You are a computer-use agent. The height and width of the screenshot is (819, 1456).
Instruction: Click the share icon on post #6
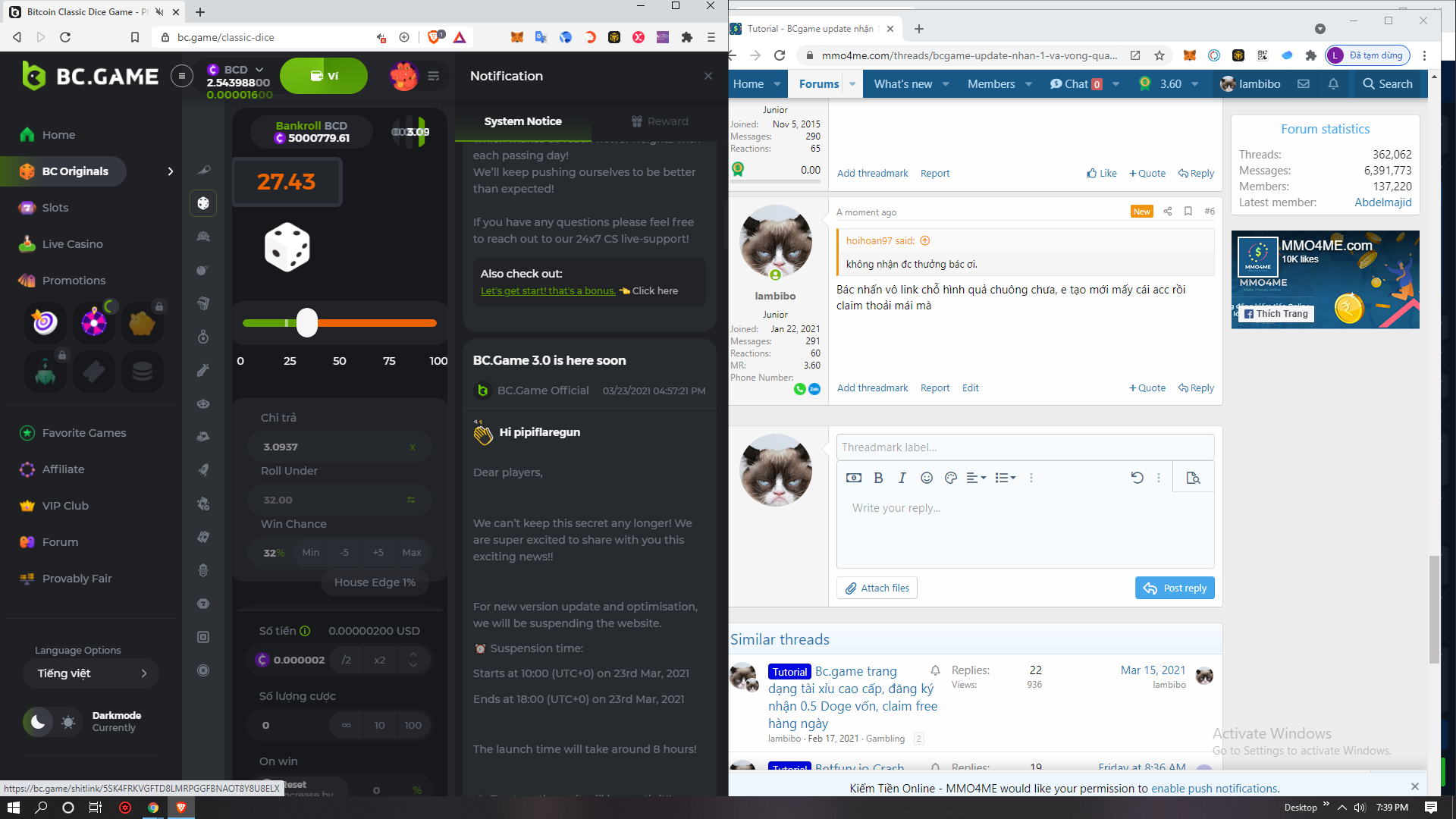point(1168,212)
